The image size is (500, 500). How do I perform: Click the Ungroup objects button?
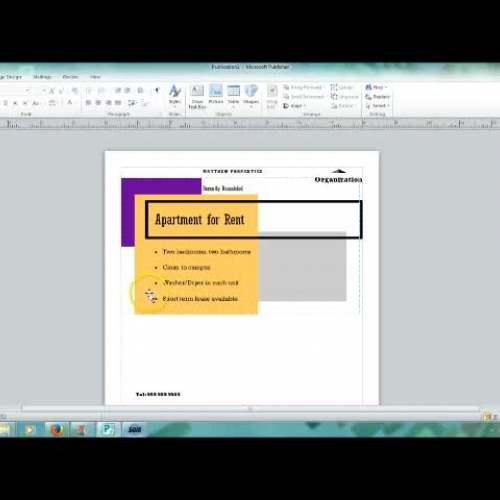[344, 96]
